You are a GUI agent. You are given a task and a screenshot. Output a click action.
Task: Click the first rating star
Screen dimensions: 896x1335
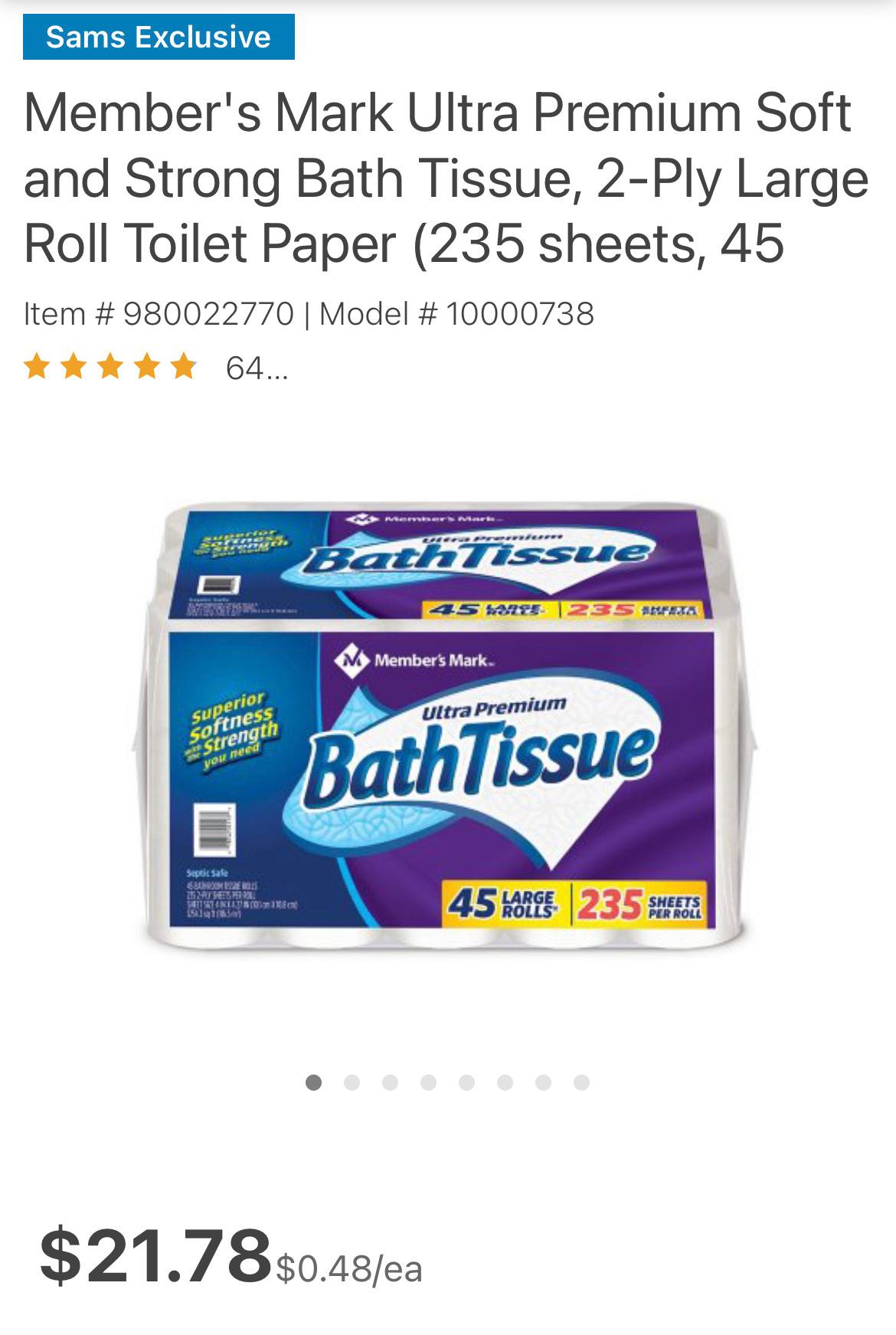(x=37, y=367)
